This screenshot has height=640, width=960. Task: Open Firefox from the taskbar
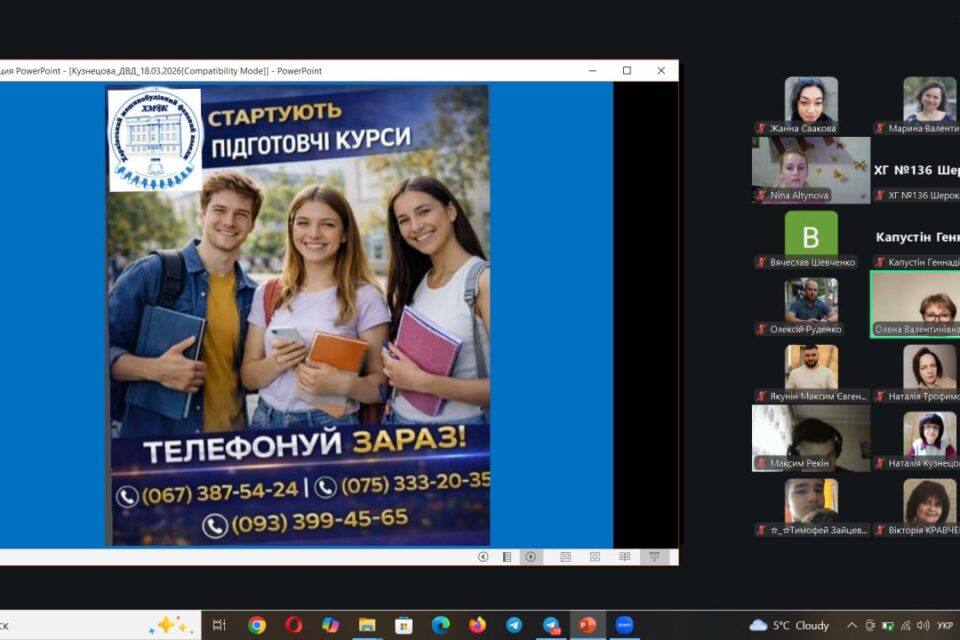478,625
